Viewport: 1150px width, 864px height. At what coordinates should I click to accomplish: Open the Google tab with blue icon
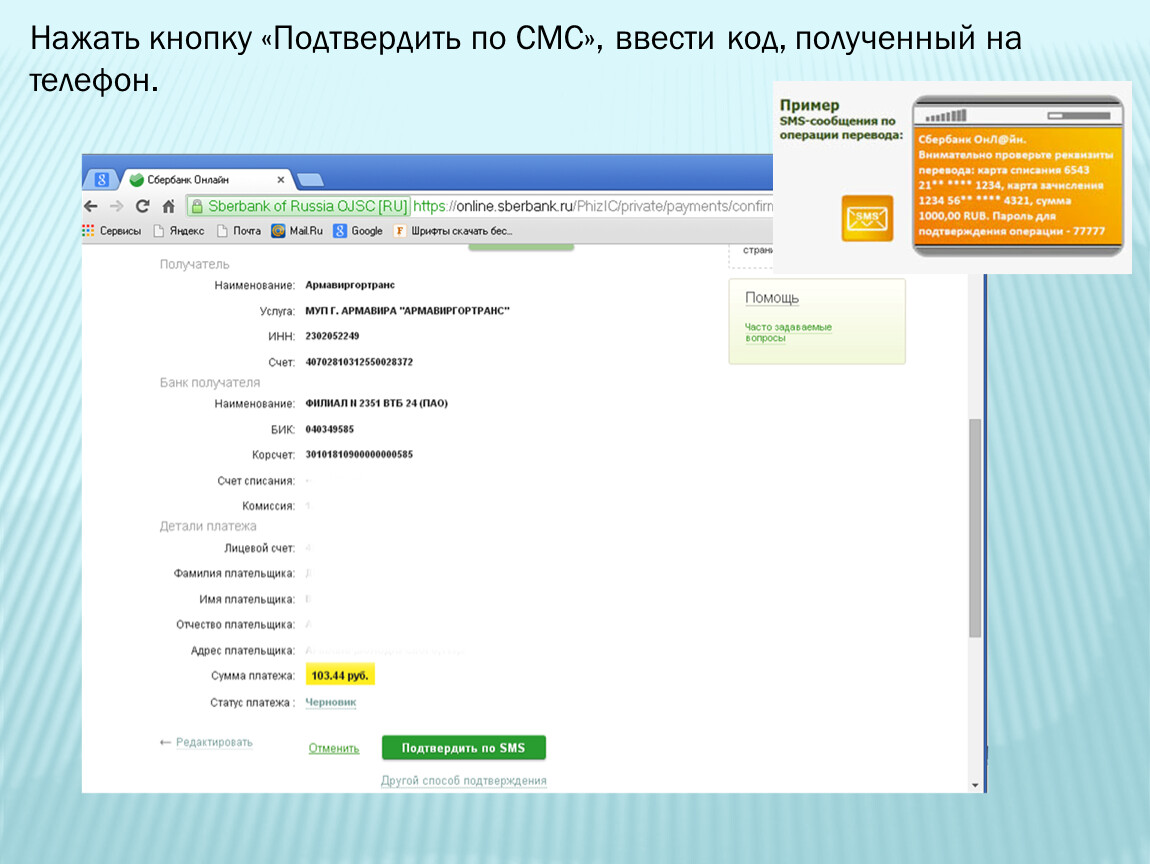click(102, 180)
